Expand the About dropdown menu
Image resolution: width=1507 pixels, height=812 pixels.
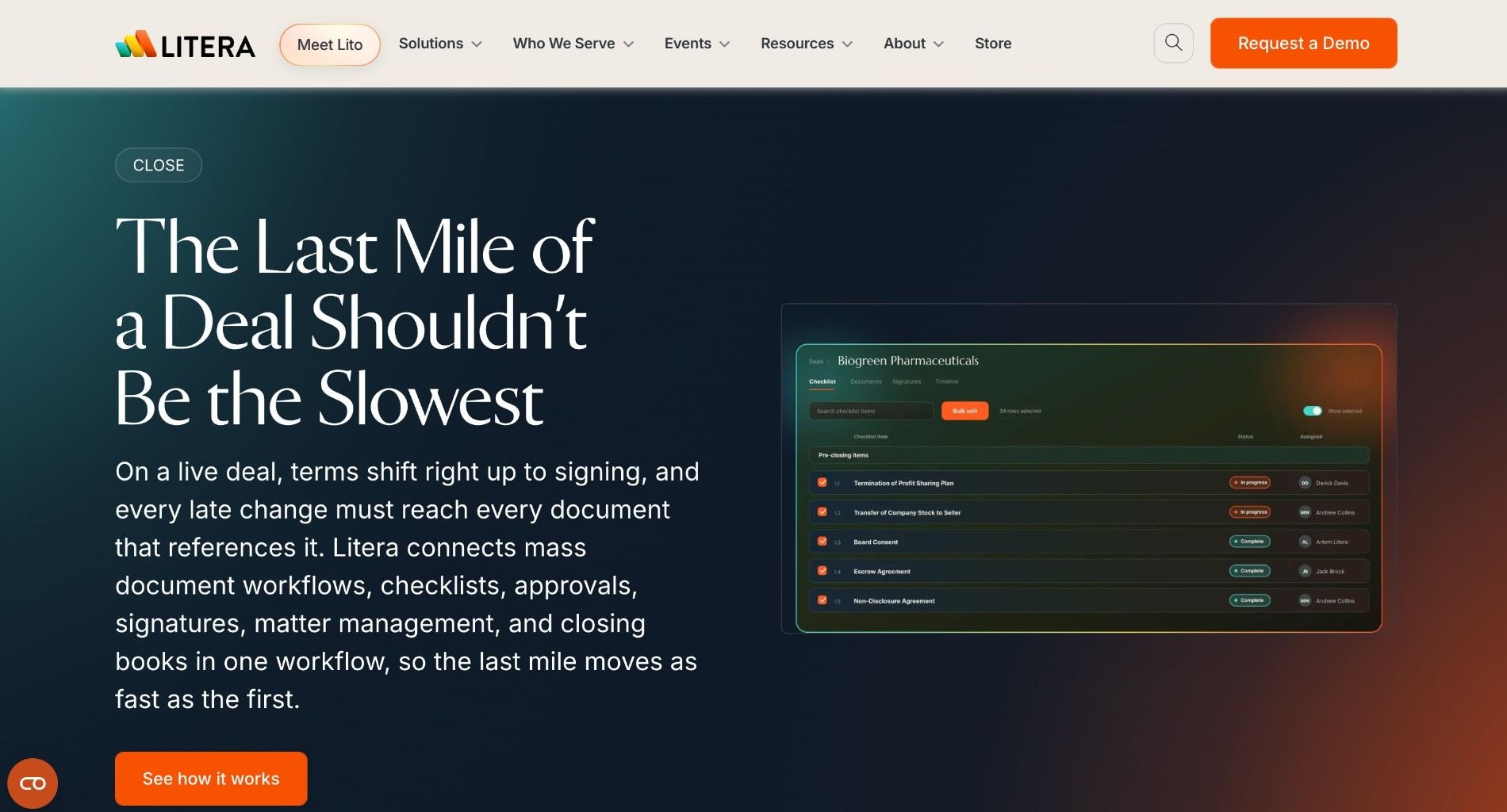click(914, 44)
